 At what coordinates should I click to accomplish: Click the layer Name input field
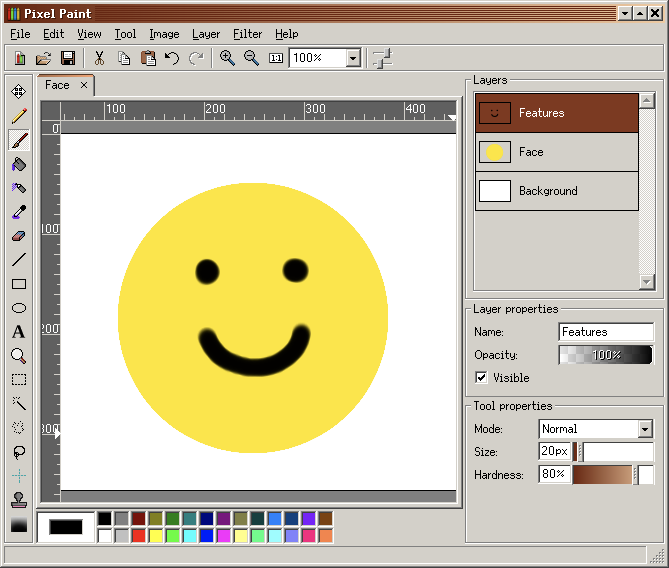coord(605,332)
